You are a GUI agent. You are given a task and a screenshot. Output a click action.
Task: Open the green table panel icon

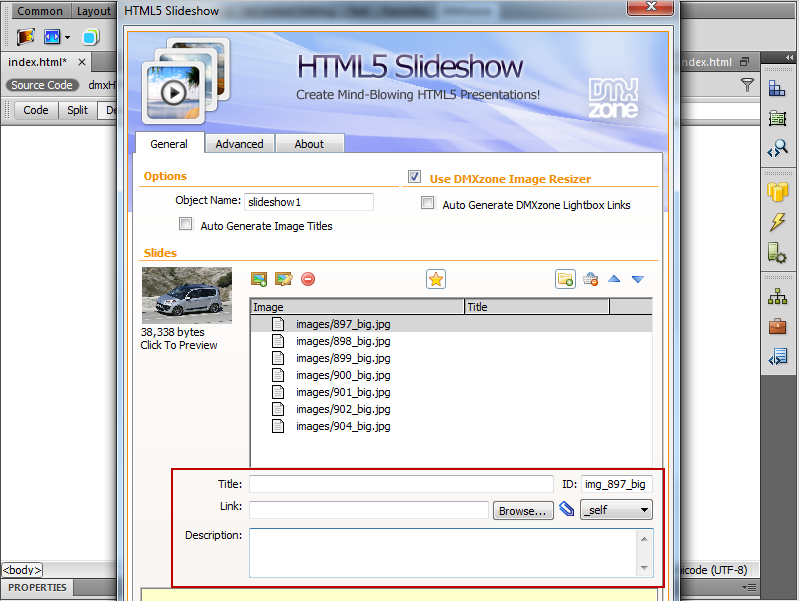point(777,119)
